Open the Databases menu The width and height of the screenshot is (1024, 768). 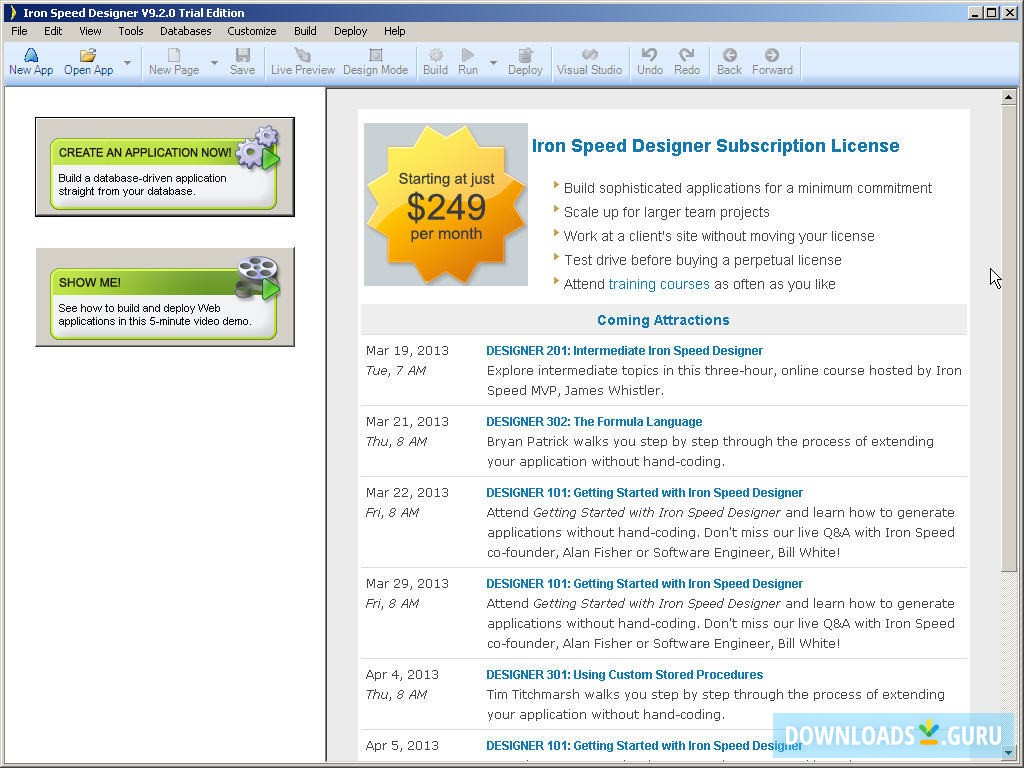185,31
